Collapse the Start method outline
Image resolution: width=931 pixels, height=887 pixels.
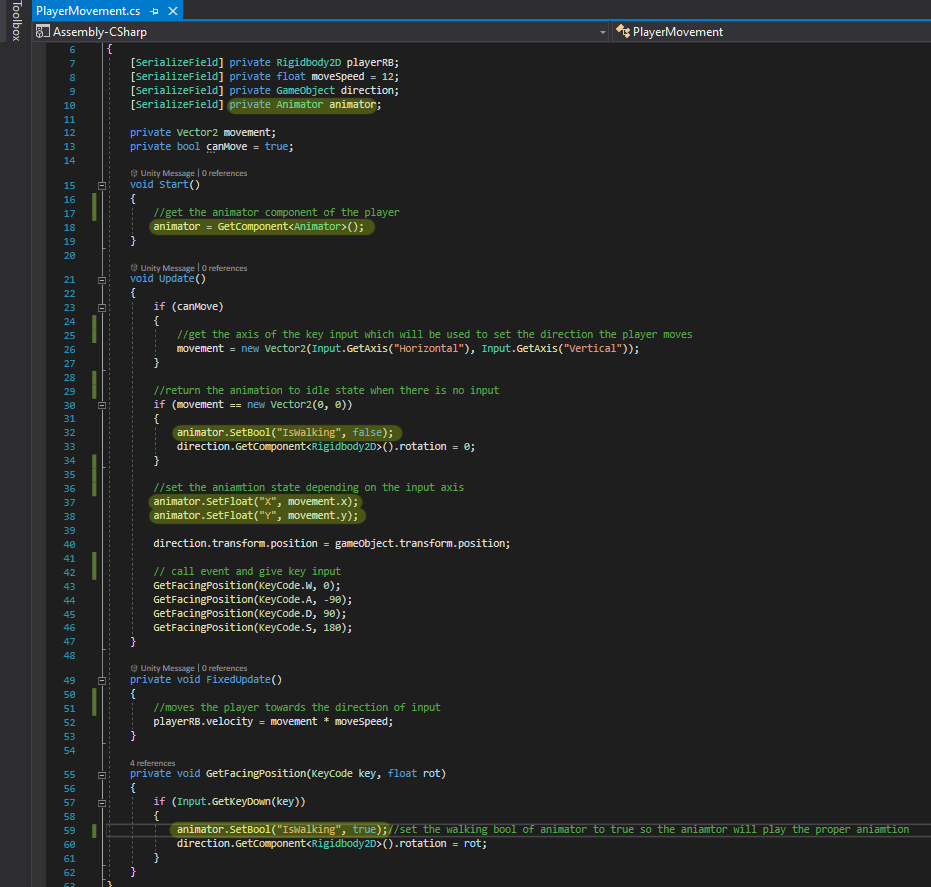coord(102,185)
